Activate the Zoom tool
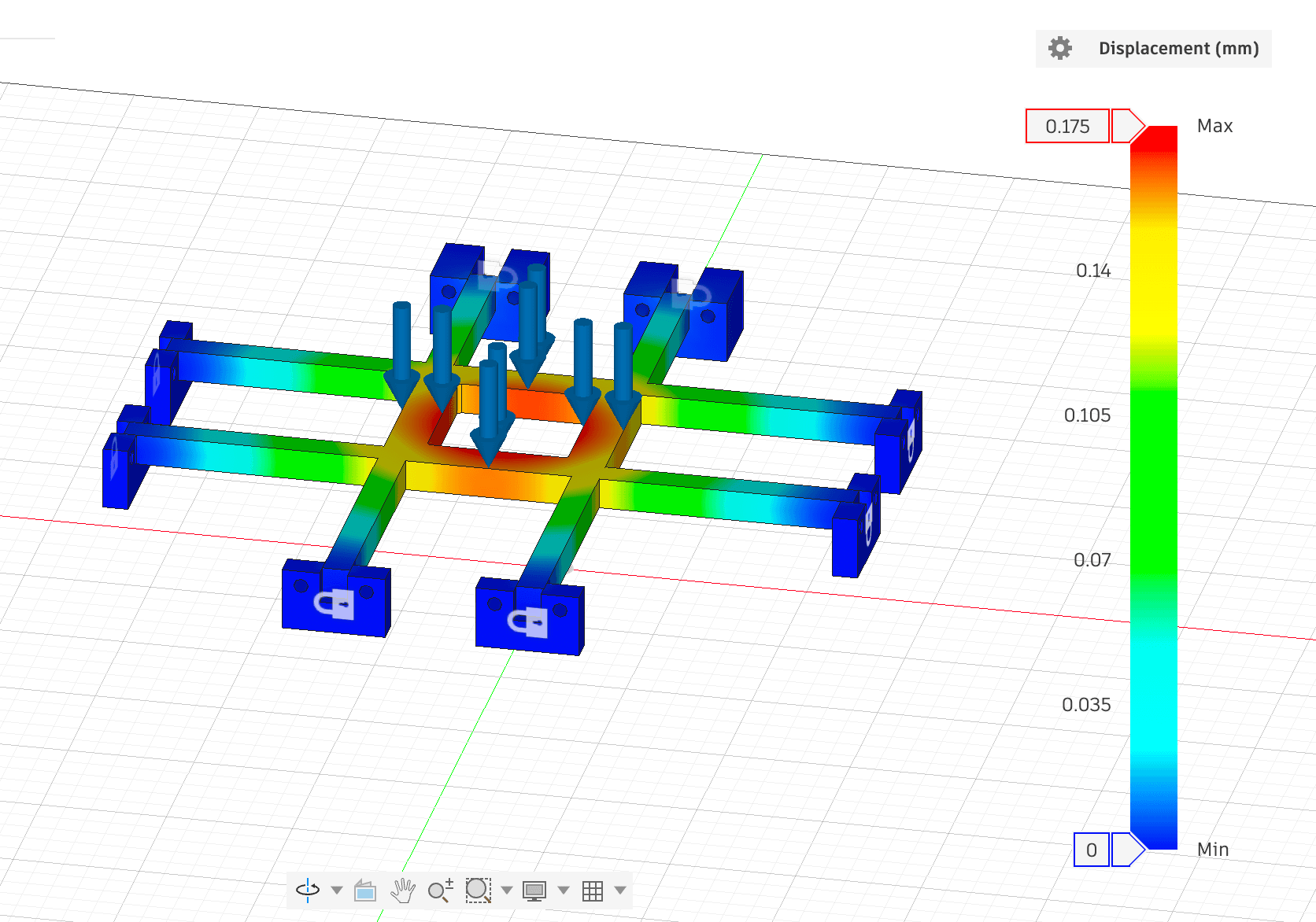Screen dimensions: 1316x922 [441, 891]
